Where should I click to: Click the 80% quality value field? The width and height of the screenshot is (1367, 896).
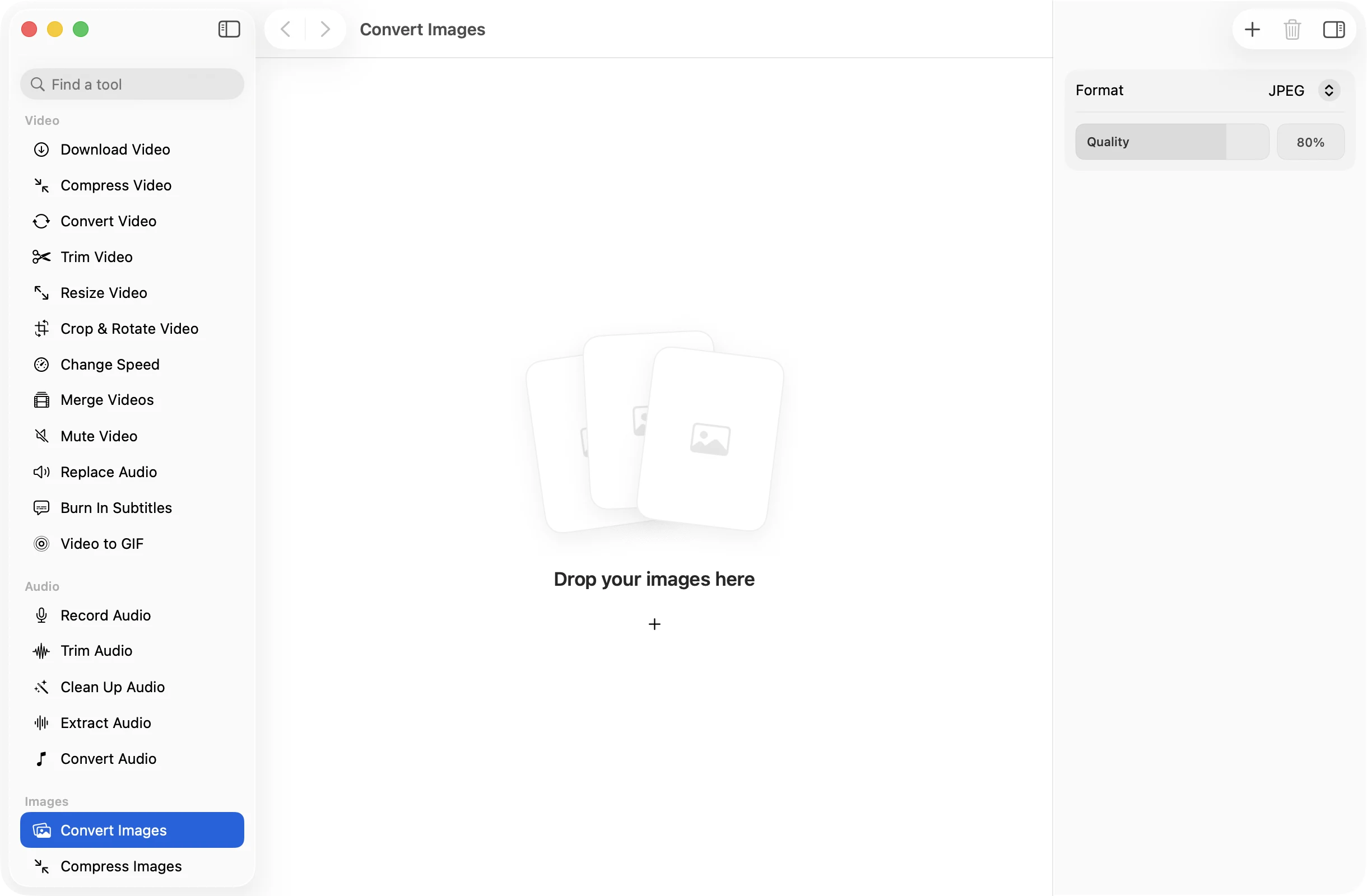pos(1310,142)
